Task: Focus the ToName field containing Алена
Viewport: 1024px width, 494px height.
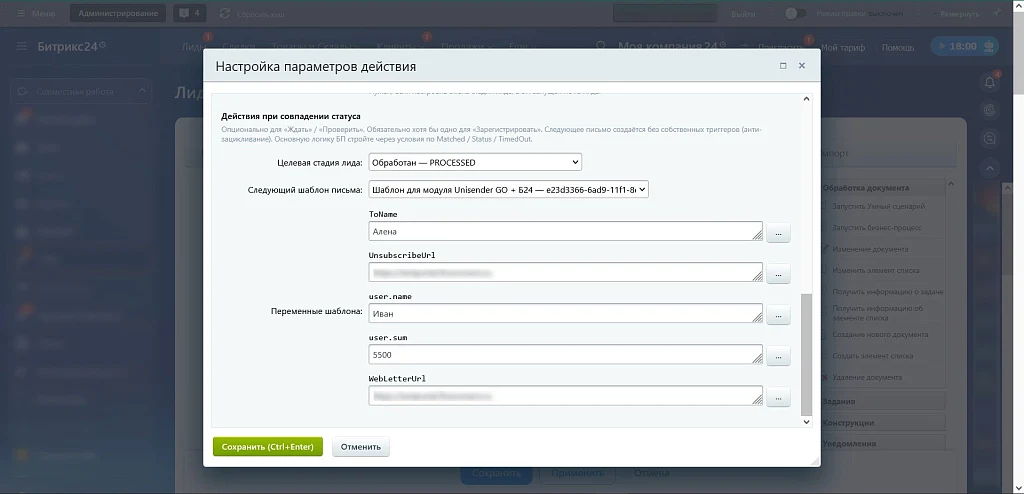Action: [566, 231]
